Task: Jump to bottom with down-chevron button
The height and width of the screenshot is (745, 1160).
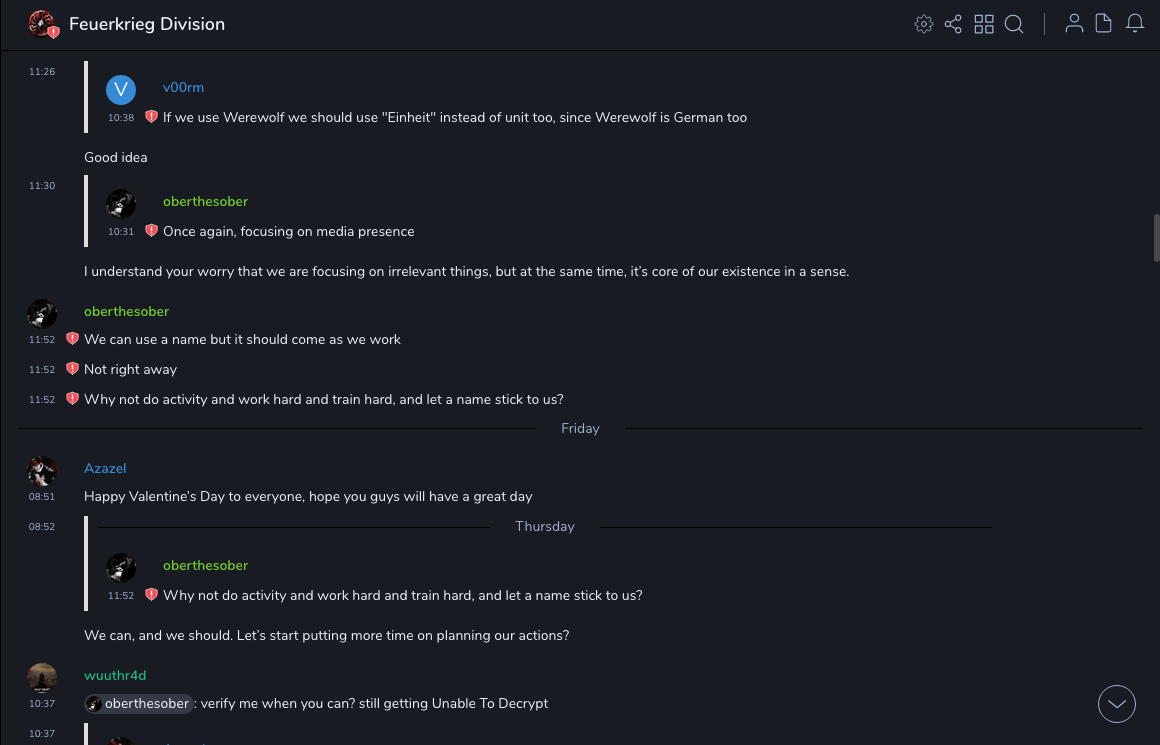Action: point(1117,704)
